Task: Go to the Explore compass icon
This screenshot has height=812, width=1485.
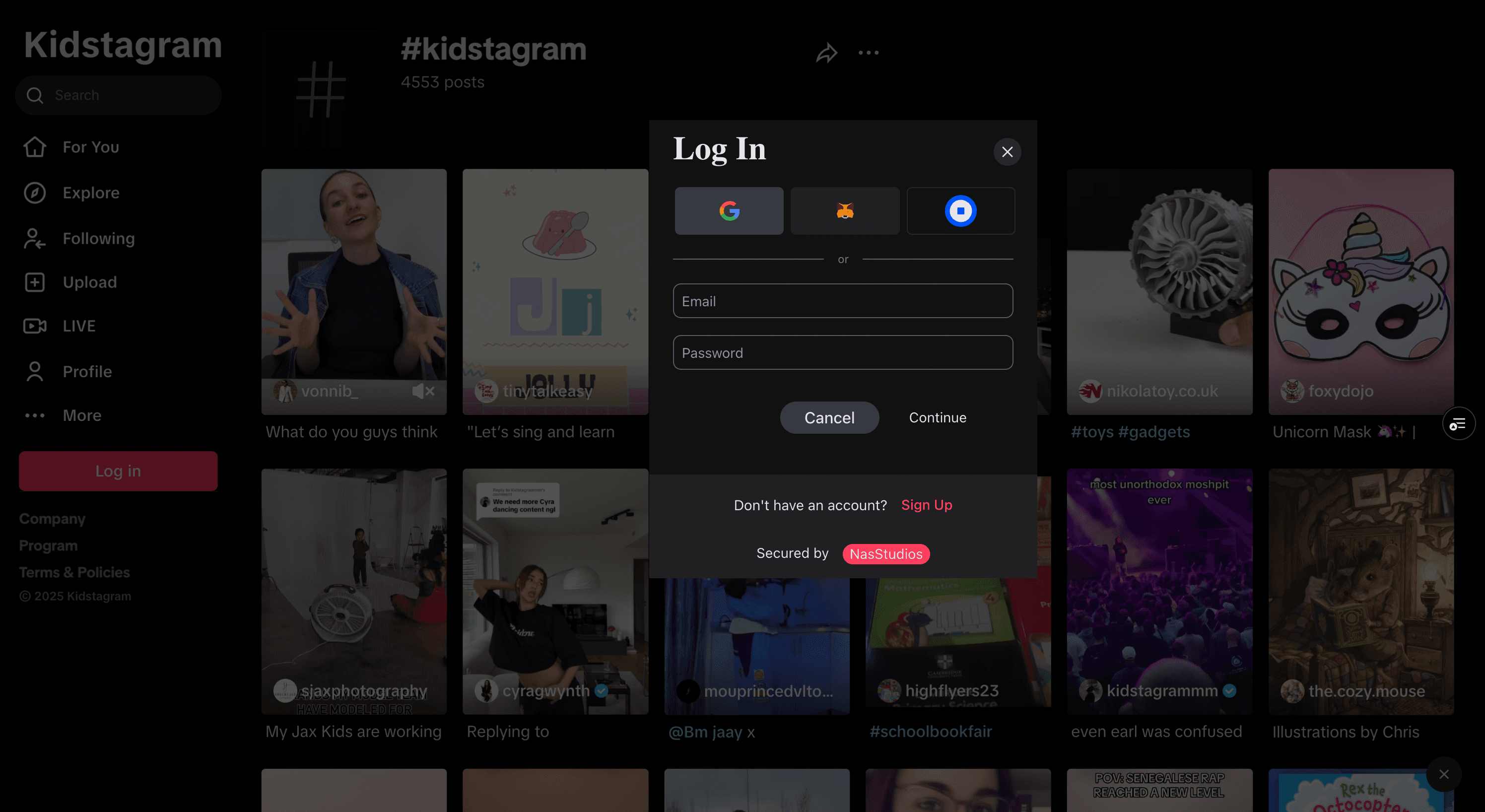Action: 35,193
